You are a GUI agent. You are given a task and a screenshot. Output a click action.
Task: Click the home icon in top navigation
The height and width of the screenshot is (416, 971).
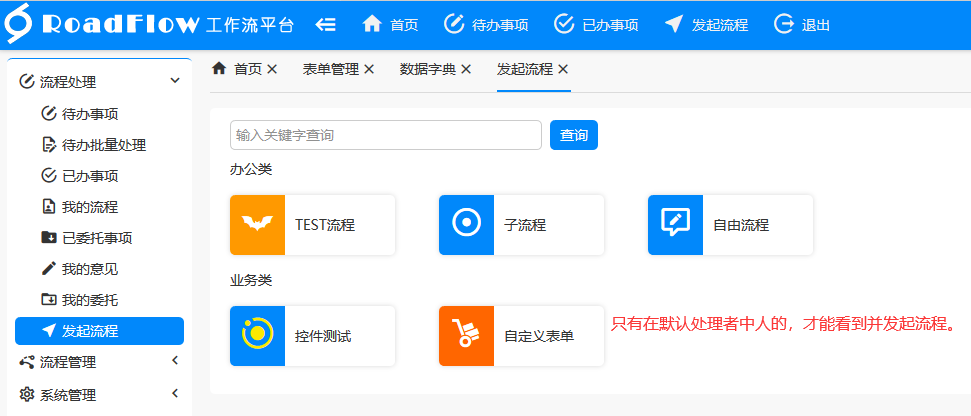coord(372,24)
